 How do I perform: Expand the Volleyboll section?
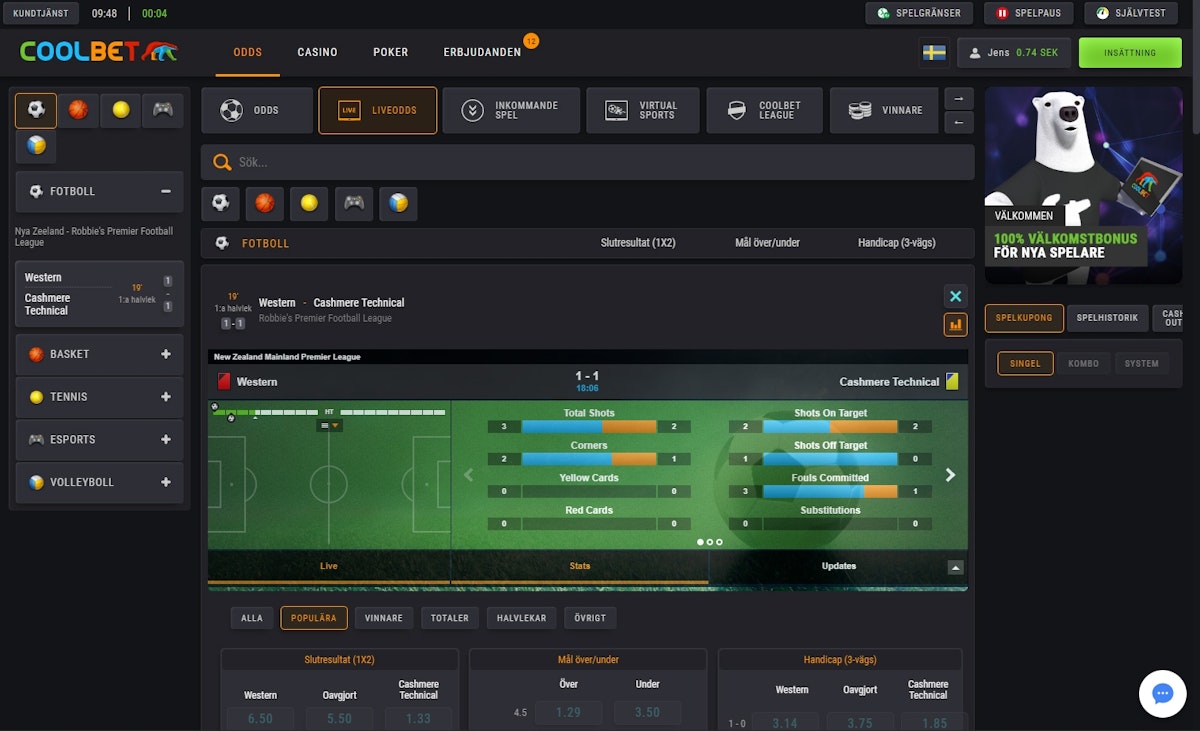[x=166, y=482]
